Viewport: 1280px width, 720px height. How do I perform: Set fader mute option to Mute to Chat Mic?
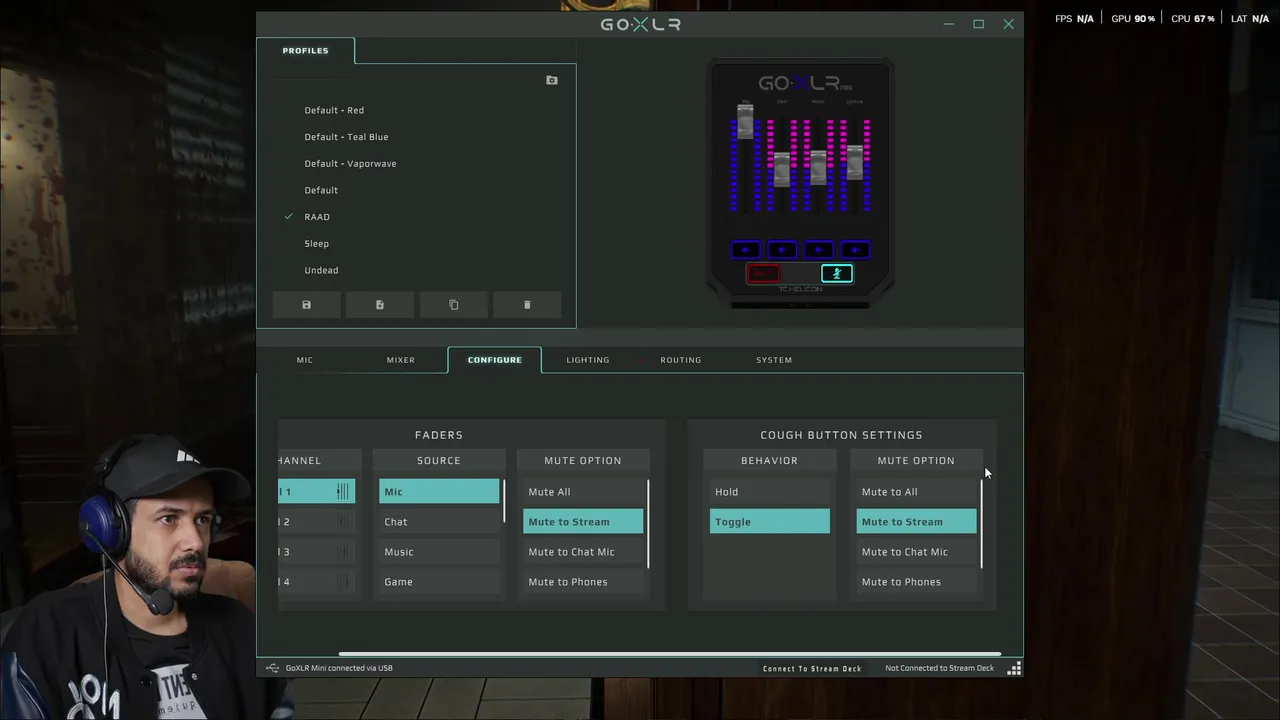pos(583,551)
